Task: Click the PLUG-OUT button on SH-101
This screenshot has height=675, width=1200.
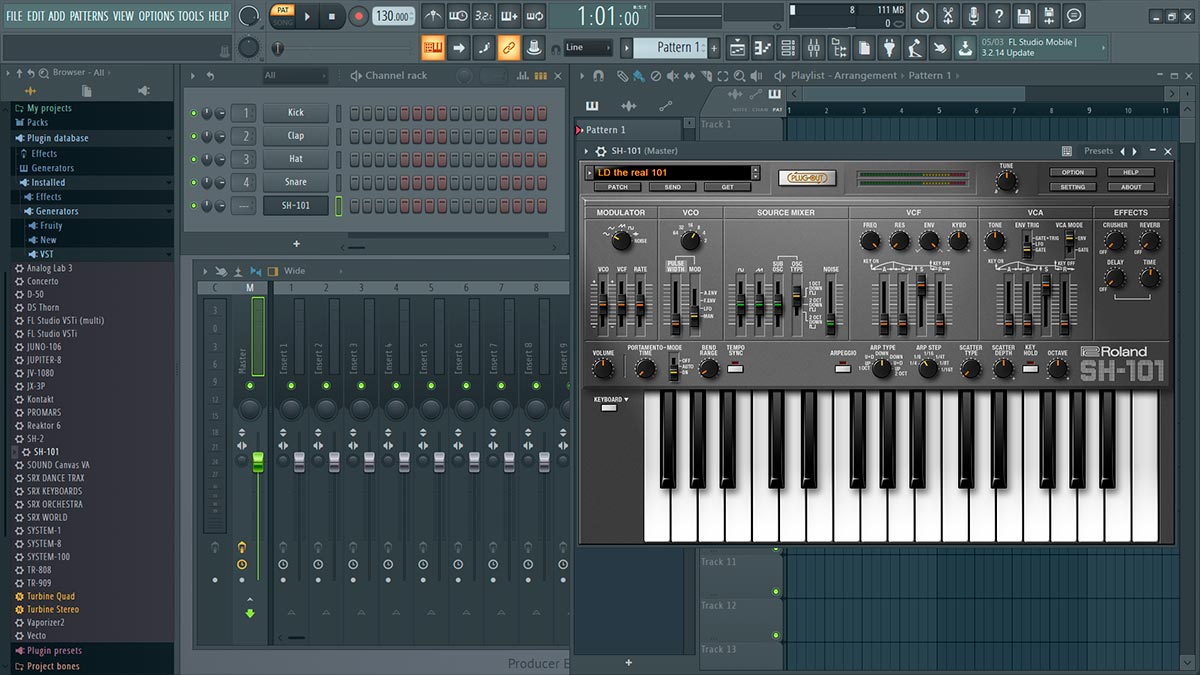Action: pyautogui.click(x=807, y=178)
